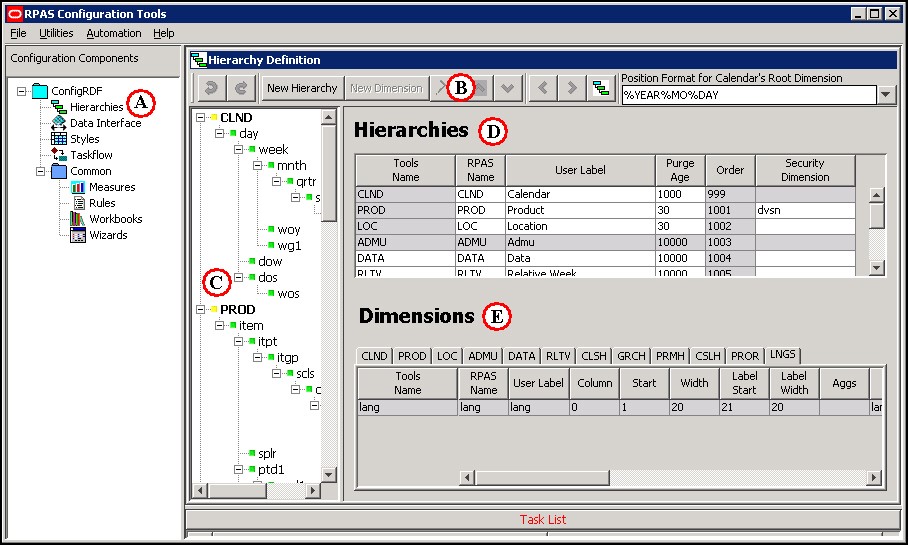The image size is (908, 545).
Task: Click the Taskflow icon
Action: tap(58, 155)
